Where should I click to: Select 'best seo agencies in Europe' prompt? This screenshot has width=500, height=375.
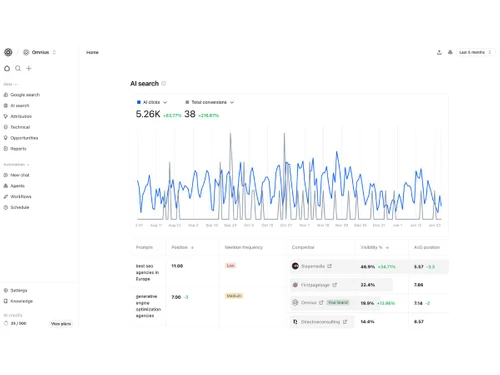coord(147,272)
